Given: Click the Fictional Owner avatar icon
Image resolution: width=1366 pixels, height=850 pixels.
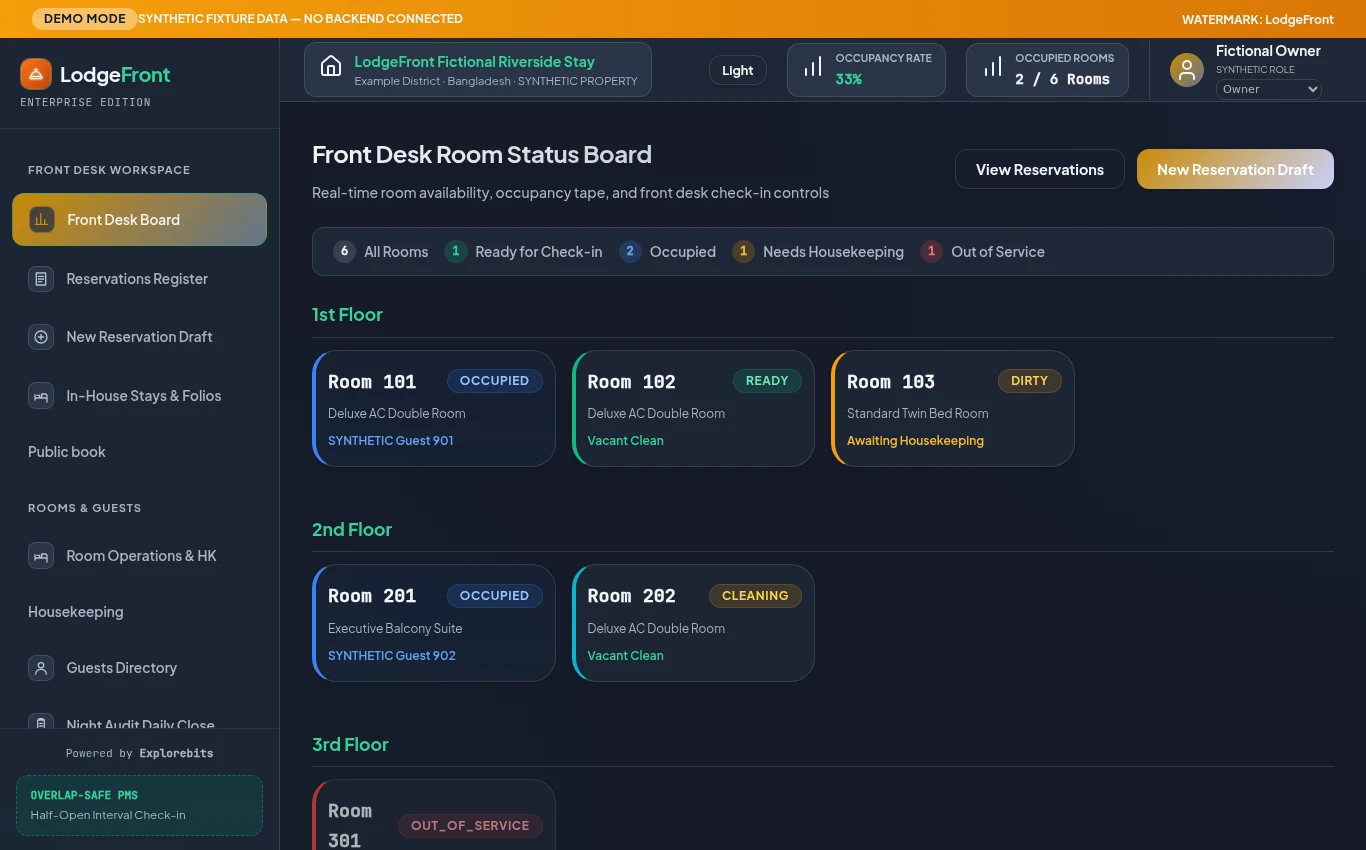Looking at the screenshot, I should 1187,70.
